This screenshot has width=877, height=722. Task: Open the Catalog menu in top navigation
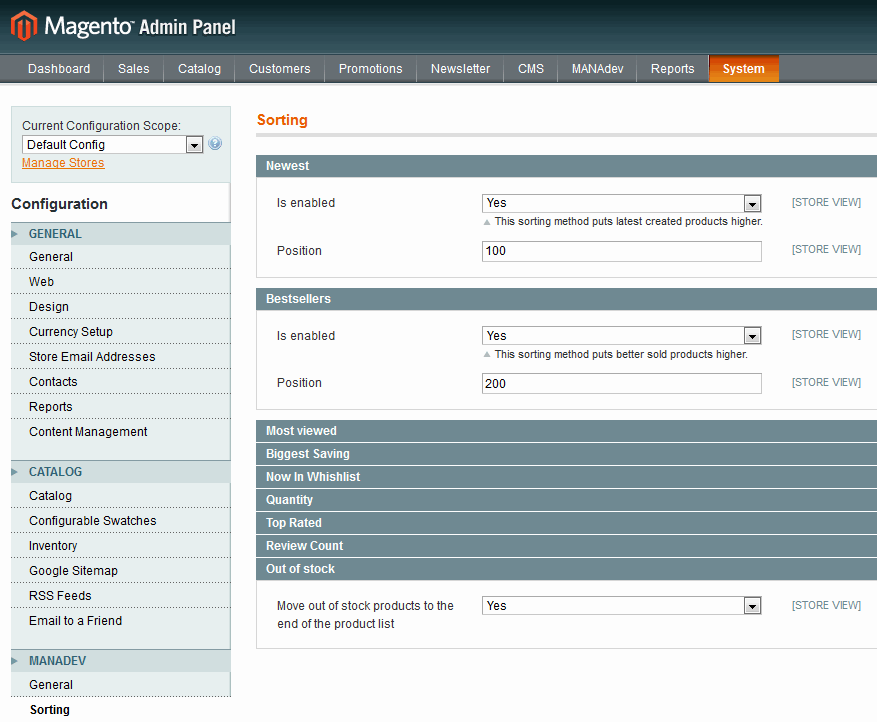click(199, 69)
